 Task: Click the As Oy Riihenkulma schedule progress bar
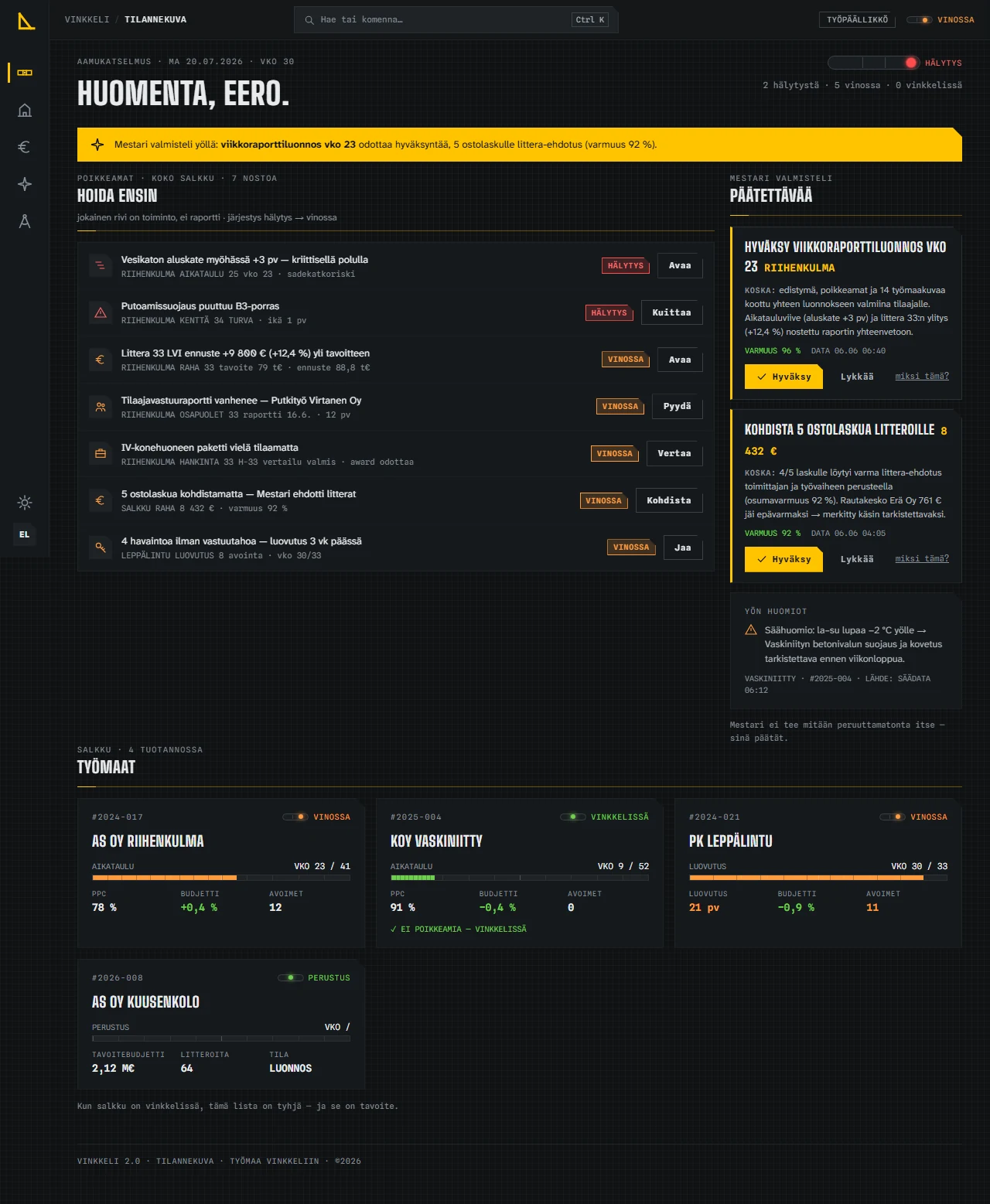click(221, 878)
